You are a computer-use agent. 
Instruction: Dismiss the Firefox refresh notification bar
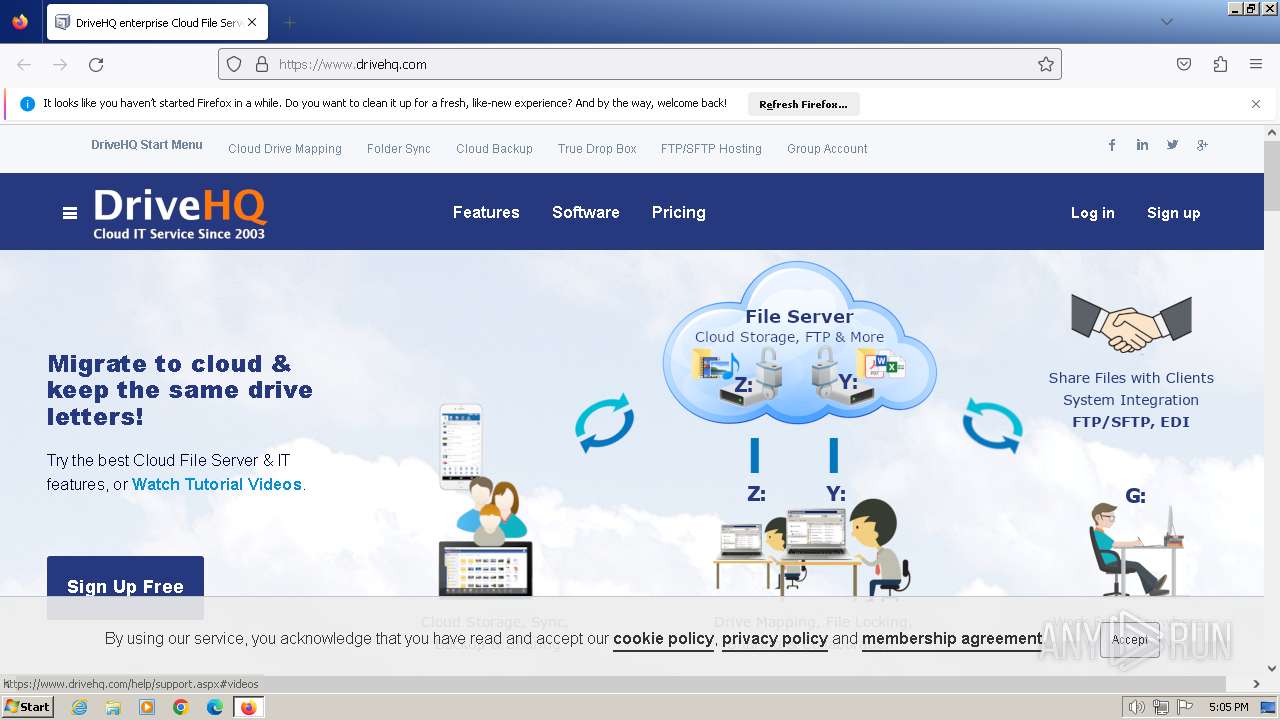pos(1256,104)
